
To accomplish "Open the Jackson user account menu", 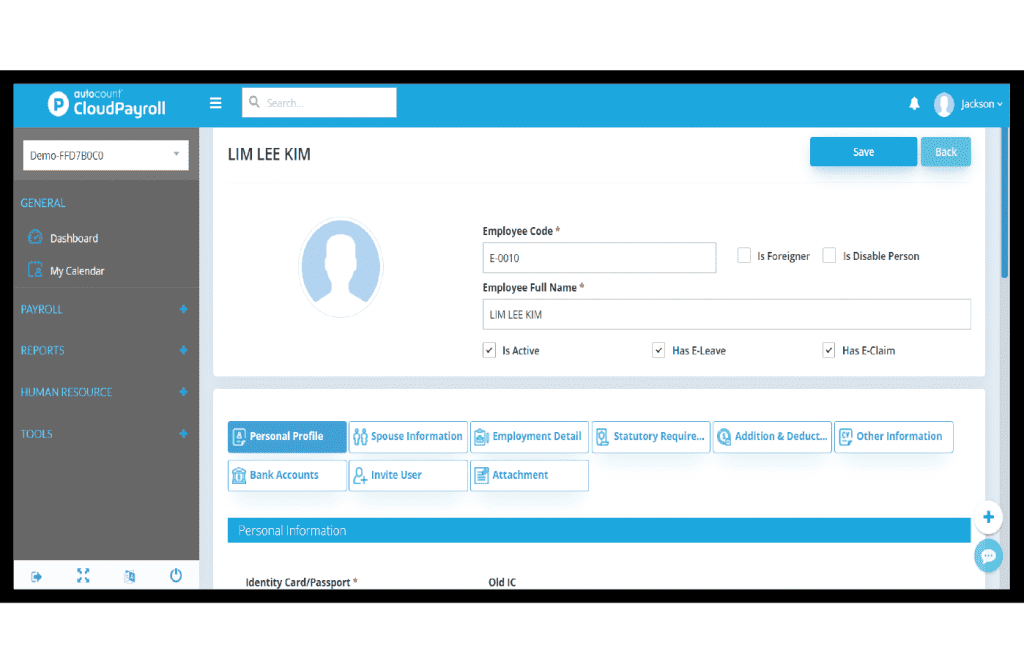I will pyautogui.click(x=968, y=104).
